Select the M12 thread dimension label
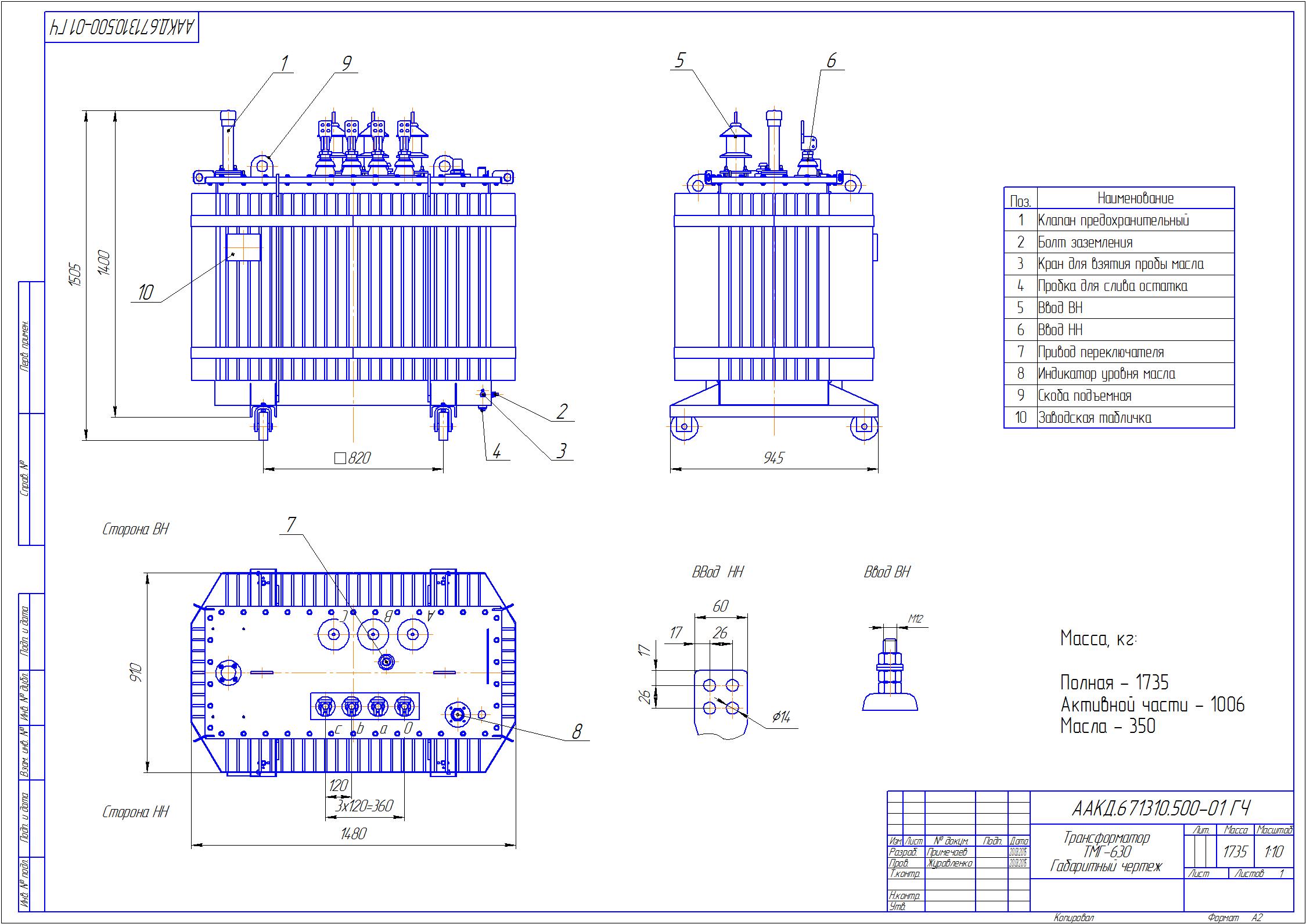The width and height of the screenshot is (1306, 924). [x=915, y=619]
